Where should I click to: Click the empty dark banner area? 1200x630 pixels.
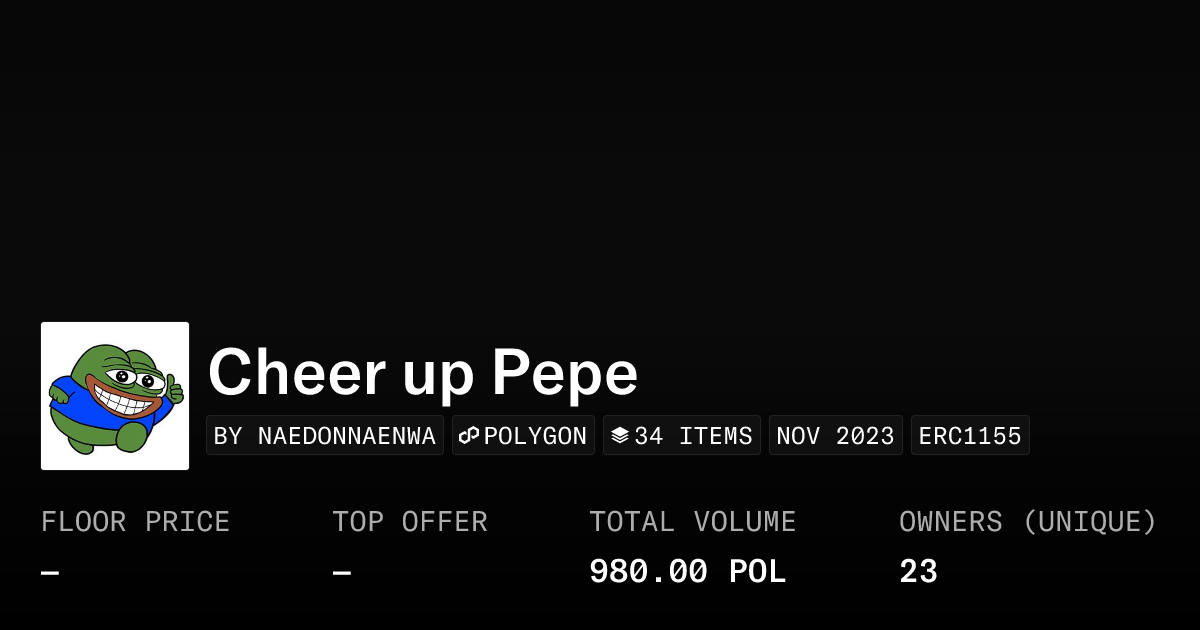tap(600, 150)
